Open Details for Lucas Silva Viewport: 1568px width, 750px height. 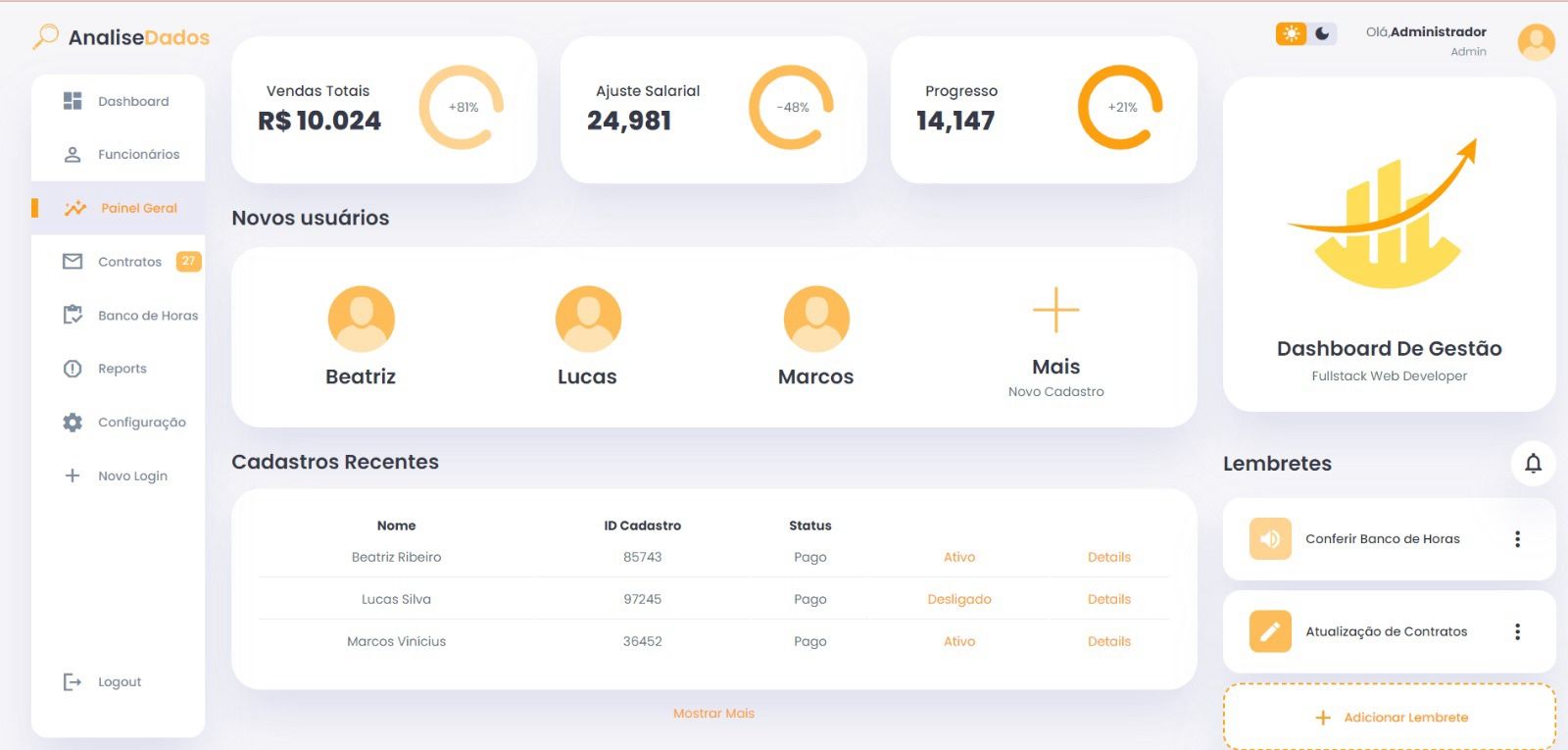pyautogui.click(x=1109, y=599)
